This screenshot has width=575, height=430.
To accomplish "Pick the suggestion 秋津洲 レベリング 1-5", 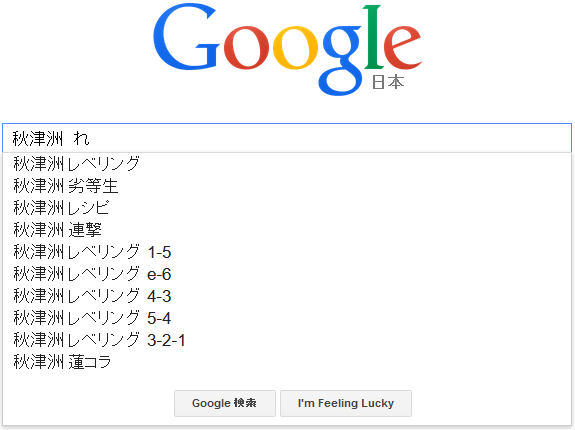I will [287, 252].
